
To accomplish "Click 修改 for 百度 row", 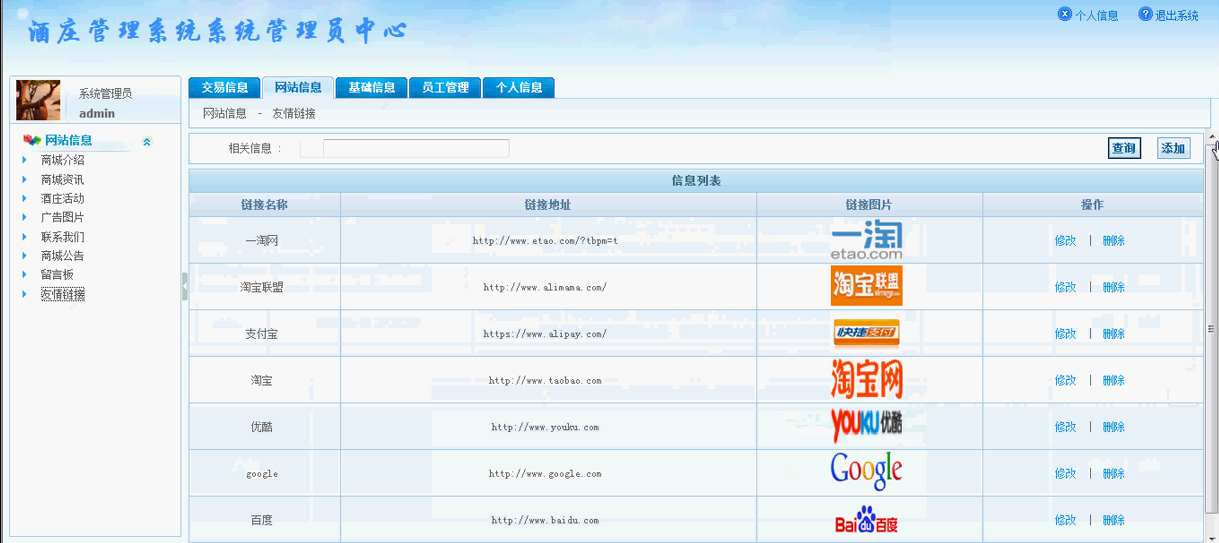I will click(x=1065, y=520).
